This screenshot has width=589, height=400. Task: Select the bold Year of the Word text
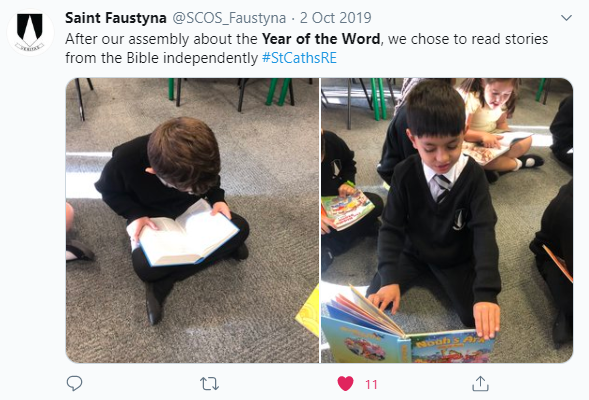[321, 39]
